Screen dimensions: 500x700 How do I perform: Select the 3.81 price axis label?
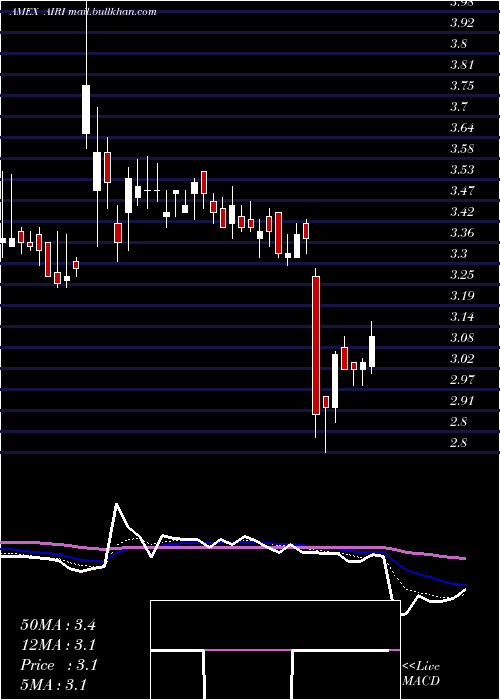pos(462,65)
